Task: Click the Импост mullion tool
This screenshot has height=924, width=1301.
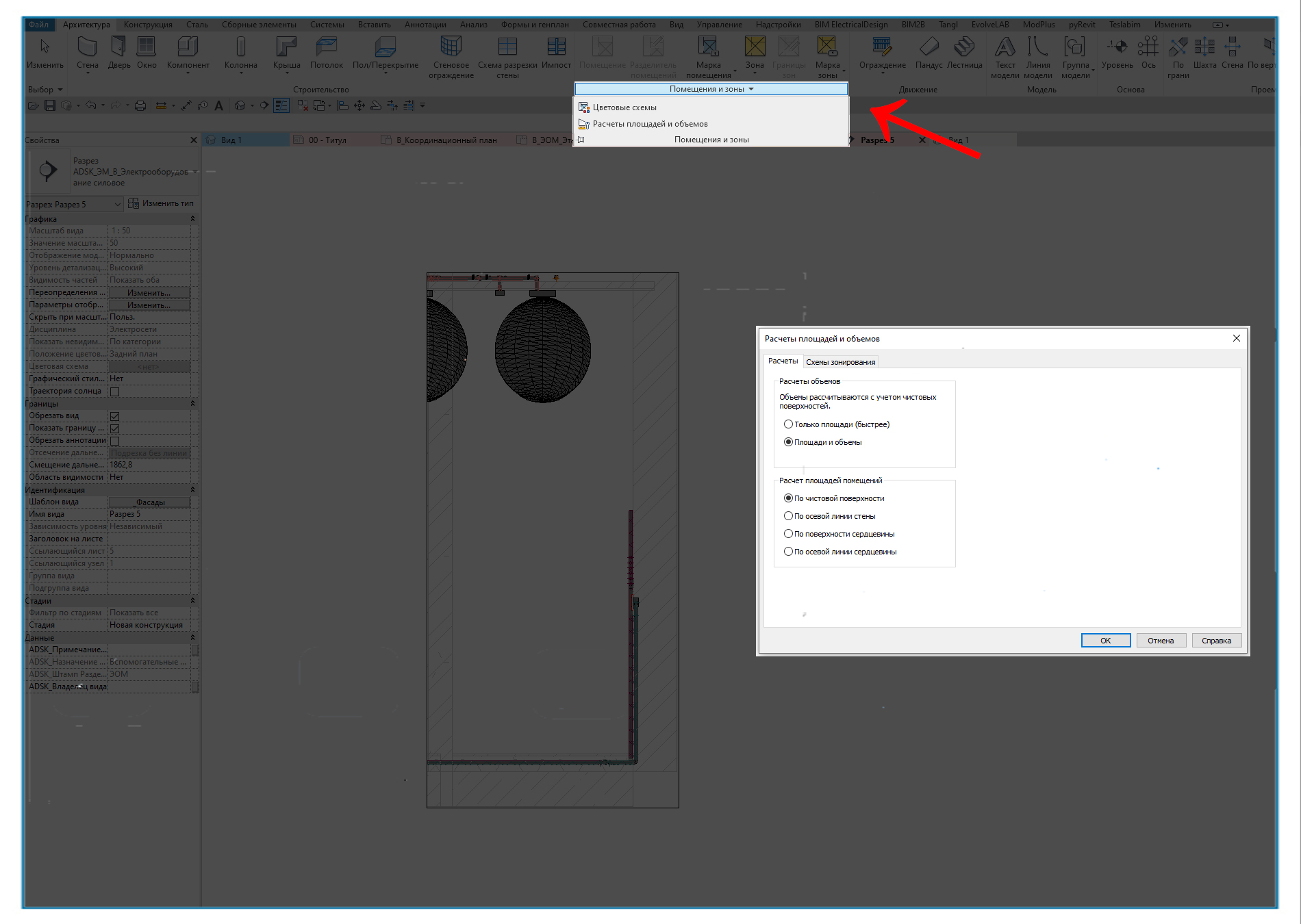Action: (x=556, y=53)
